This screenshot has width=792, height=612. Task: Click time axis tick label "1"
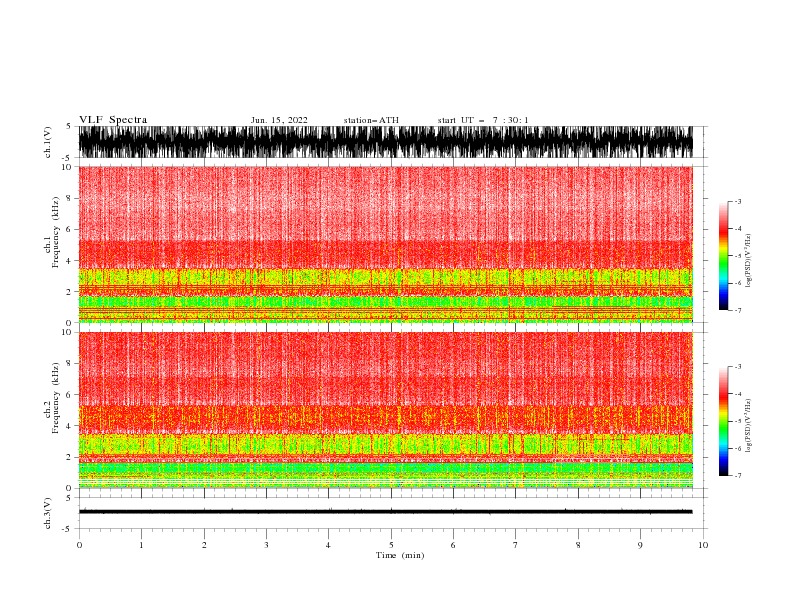pos(141,545)
